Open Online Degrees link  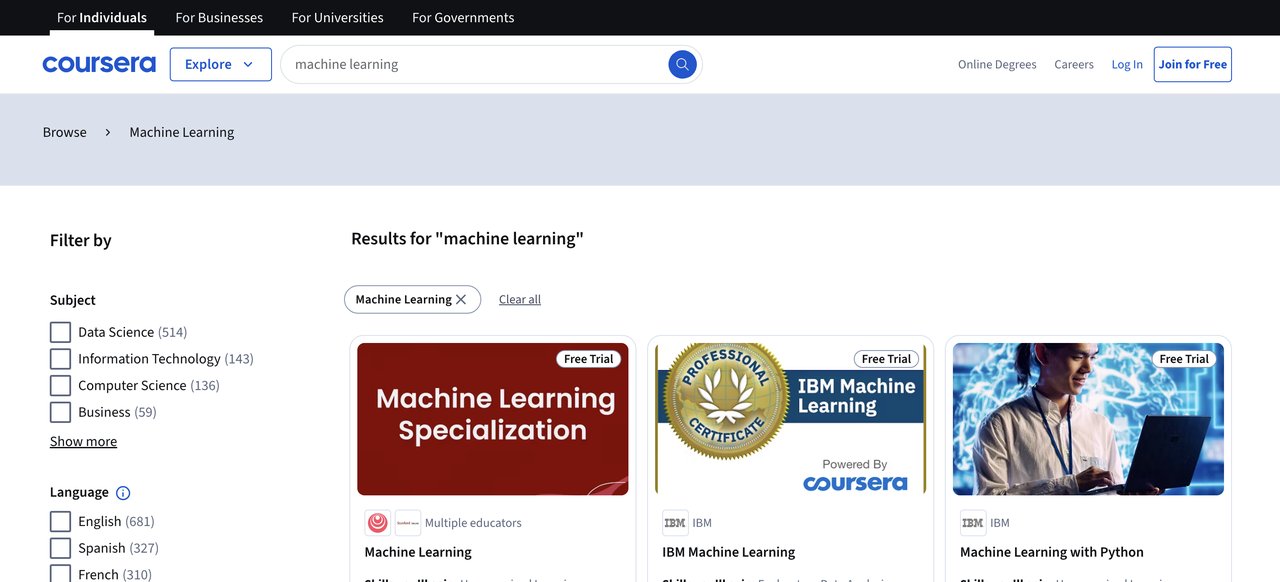coord(997,65)
